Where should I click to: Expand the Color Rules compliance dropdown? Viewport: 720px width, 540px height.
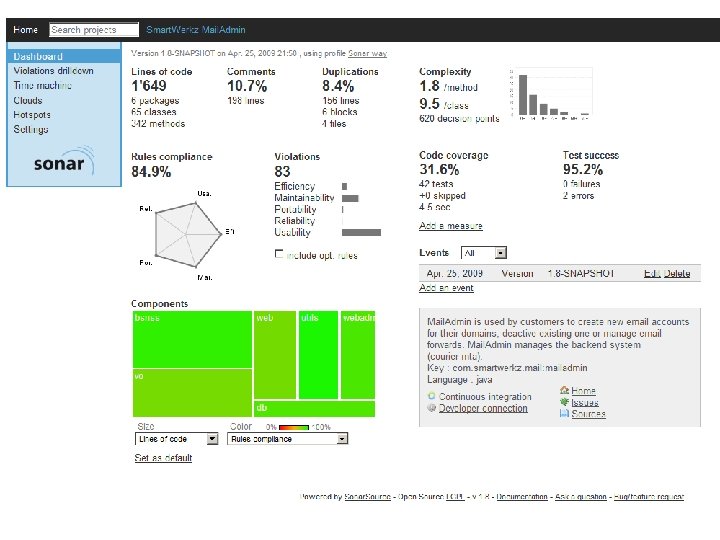click(287, 439)
